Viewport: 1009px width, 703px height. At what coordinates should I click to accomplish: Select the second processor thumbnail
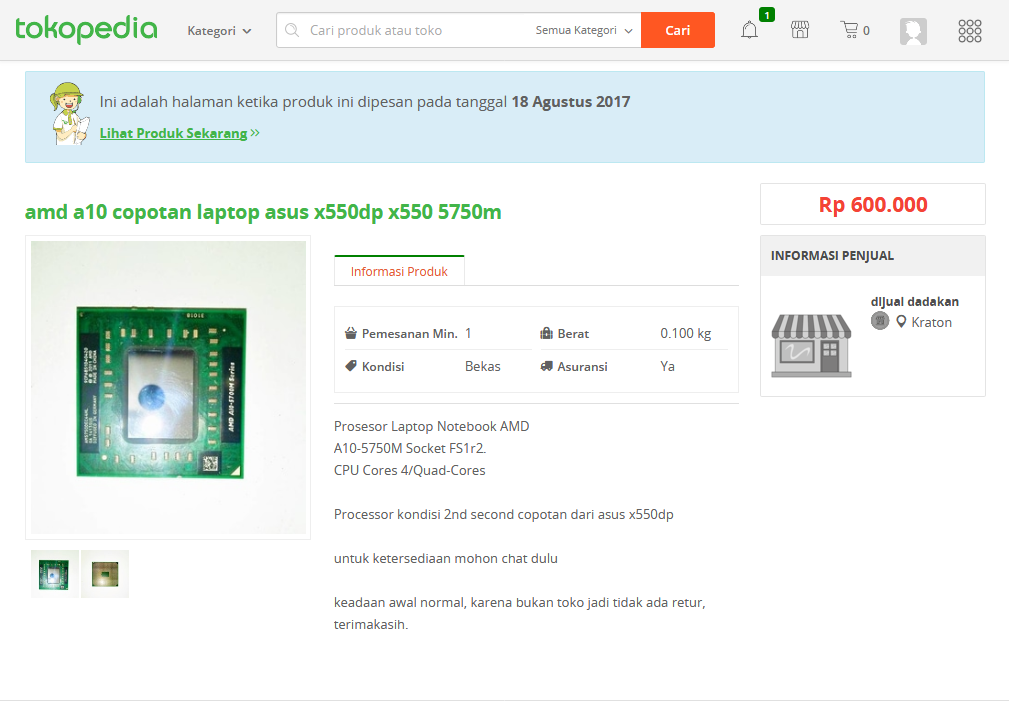click(105, 574)
